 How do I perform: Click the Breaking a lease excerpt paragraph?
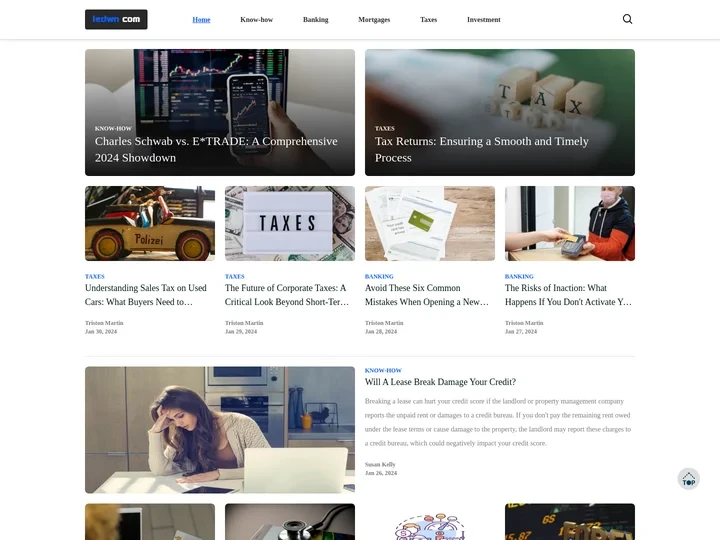498,422
